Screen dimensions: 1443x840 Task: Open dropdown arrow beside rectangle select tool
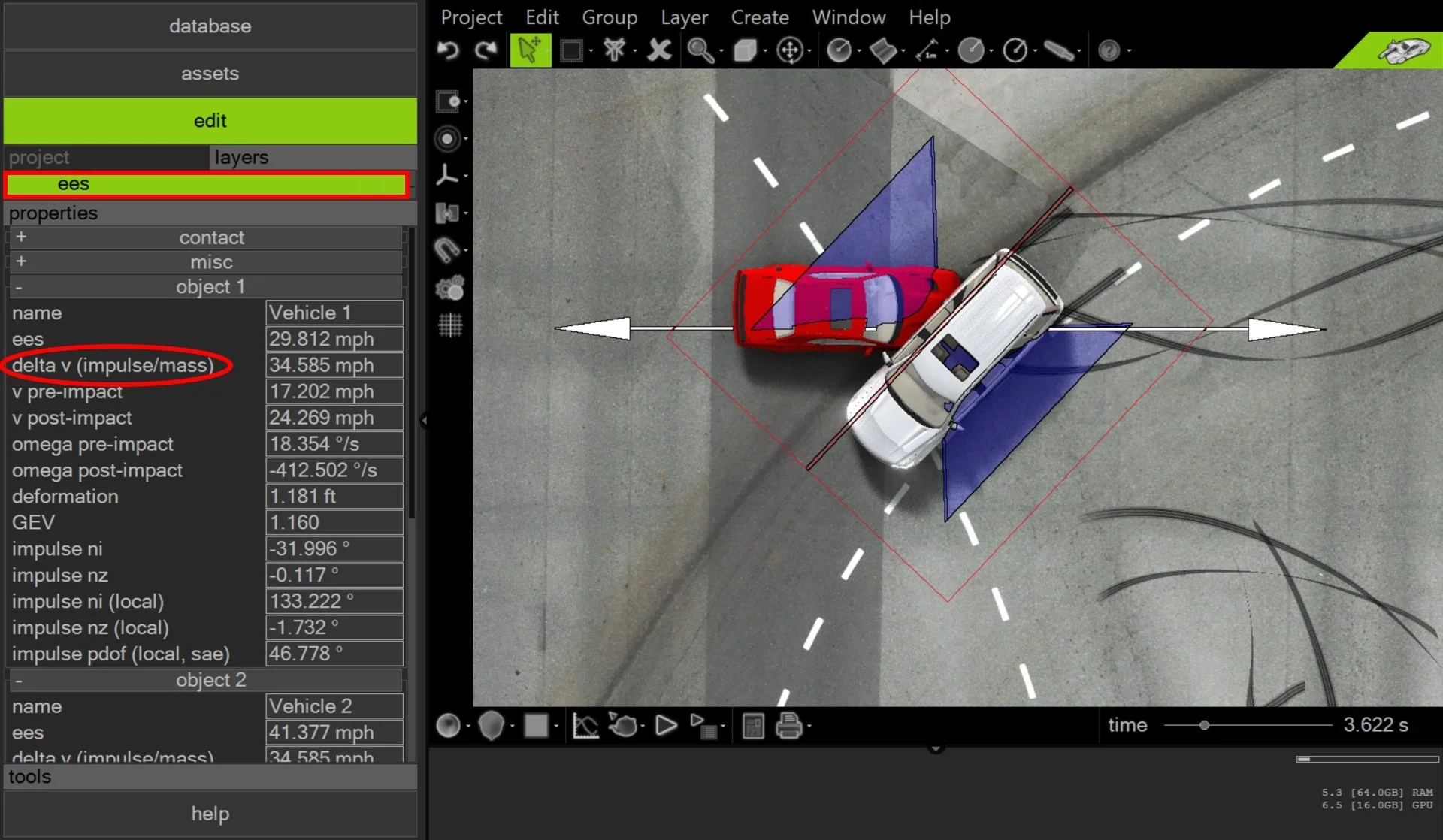591,51
